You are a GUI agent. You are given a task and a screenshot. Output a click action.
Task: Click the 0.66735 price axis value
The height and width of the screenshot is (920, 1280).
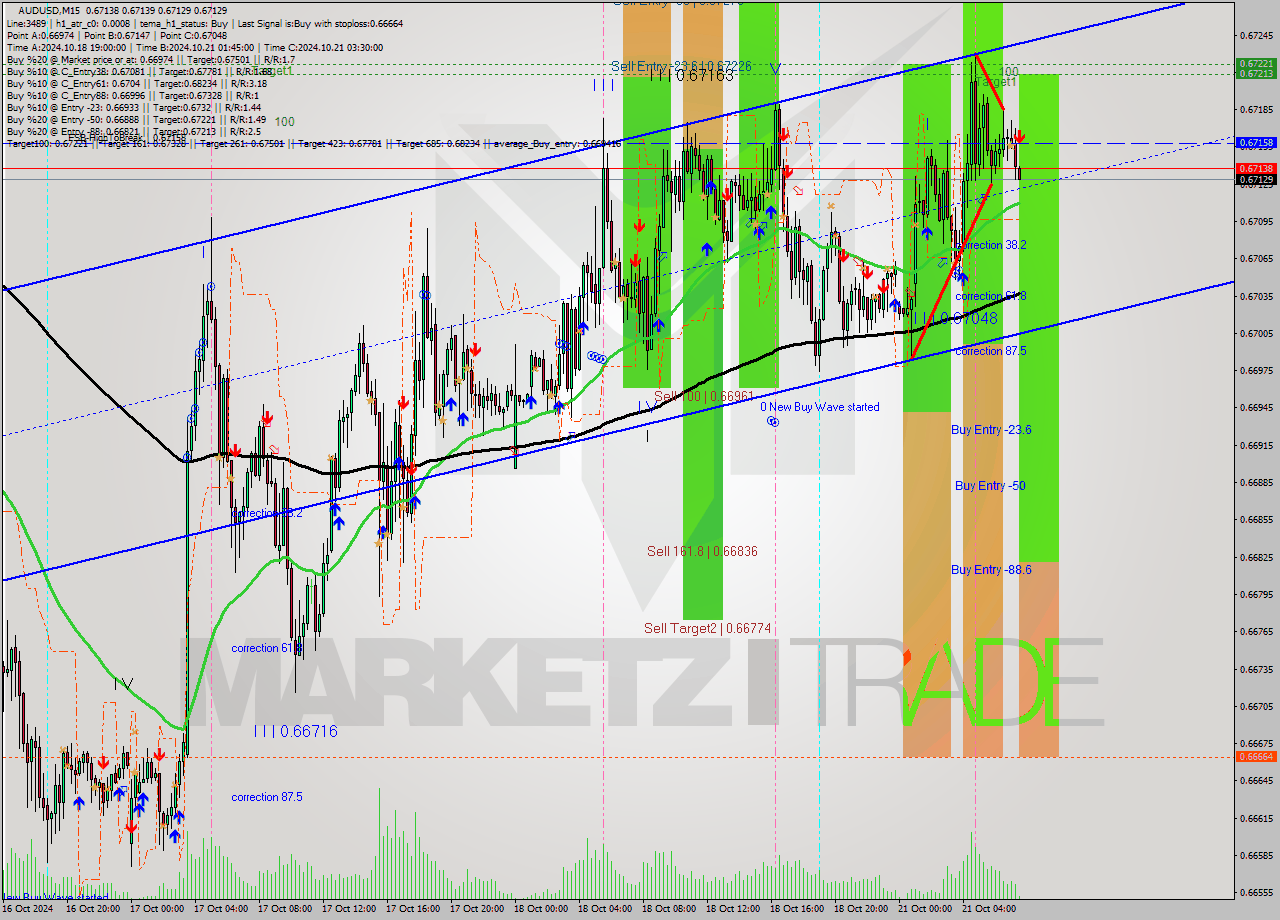(x=1255, y=669)
